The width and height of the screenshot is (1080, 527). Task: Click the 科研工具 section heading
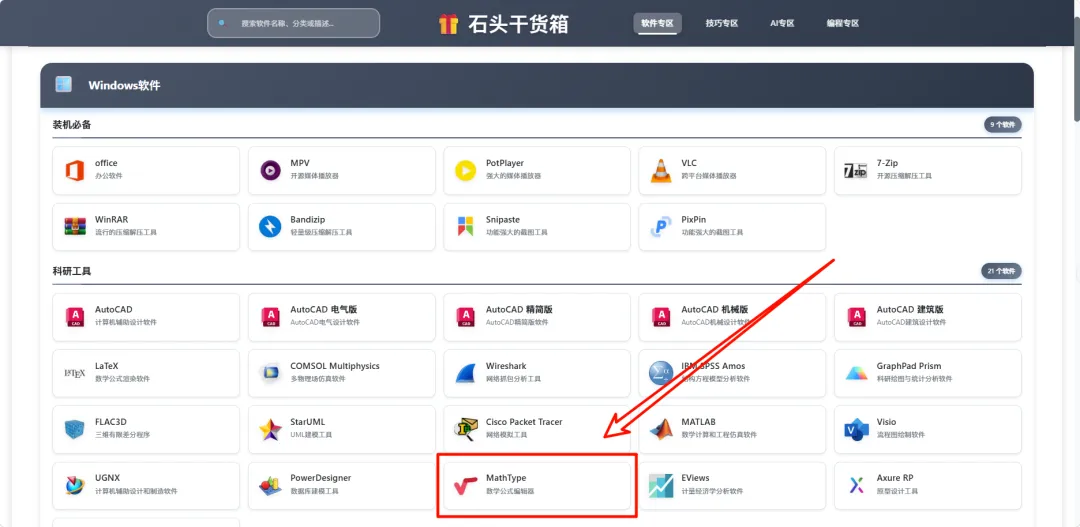[72, 271]
